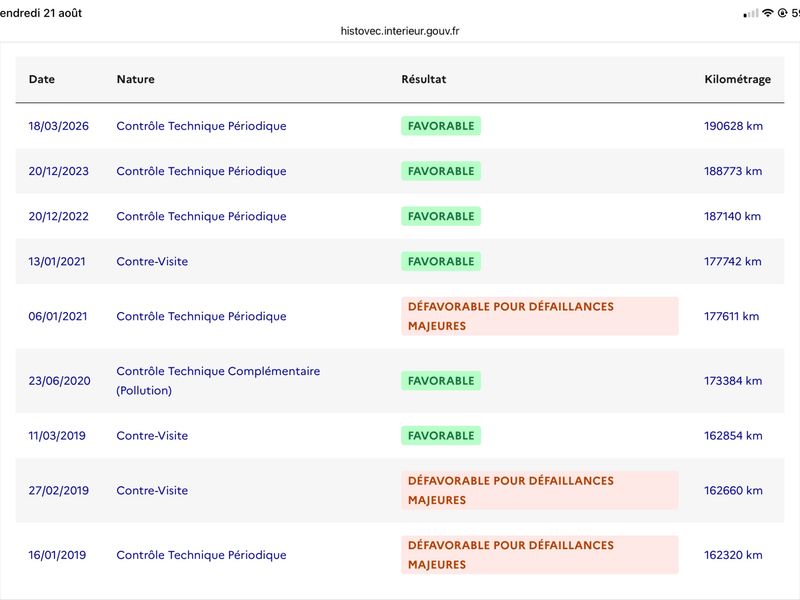Click the FAVORABLE badge for 11/03/2019
Screen dimensions: 800x600
pyautogui.click(x=441, y=436)
